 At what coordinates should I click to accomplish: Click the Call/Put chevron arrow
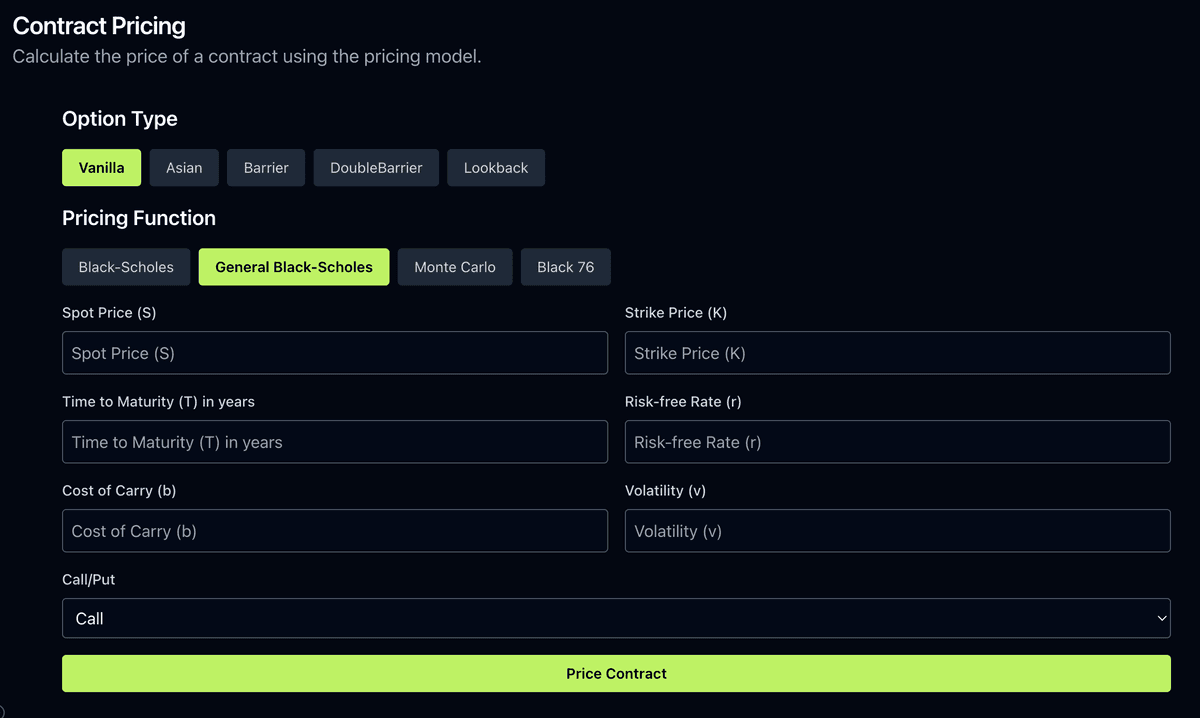click(x=1161, y=618)
